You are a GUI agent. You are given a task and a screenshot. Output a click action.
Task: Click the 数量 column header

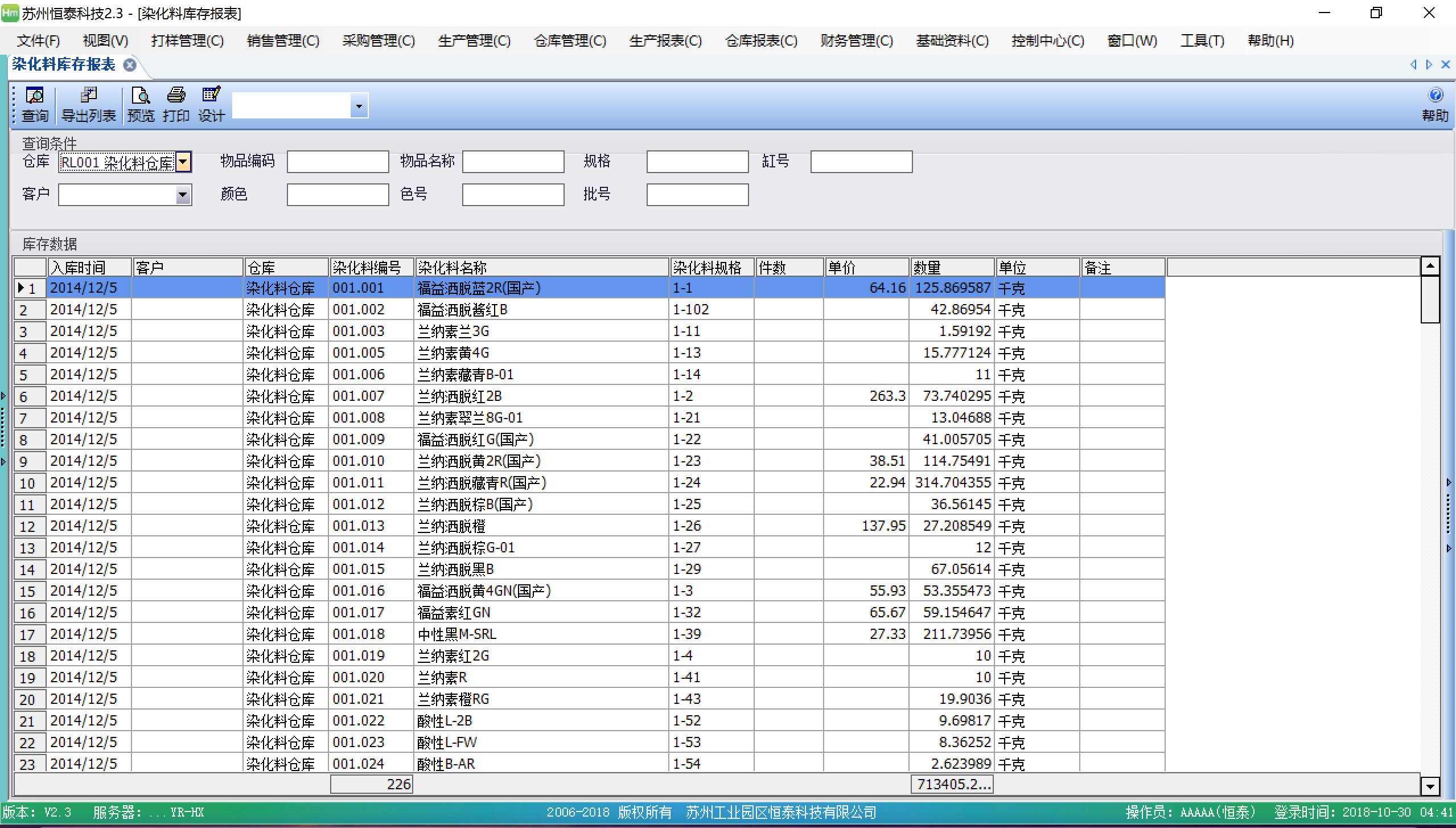tap(952, 267)
